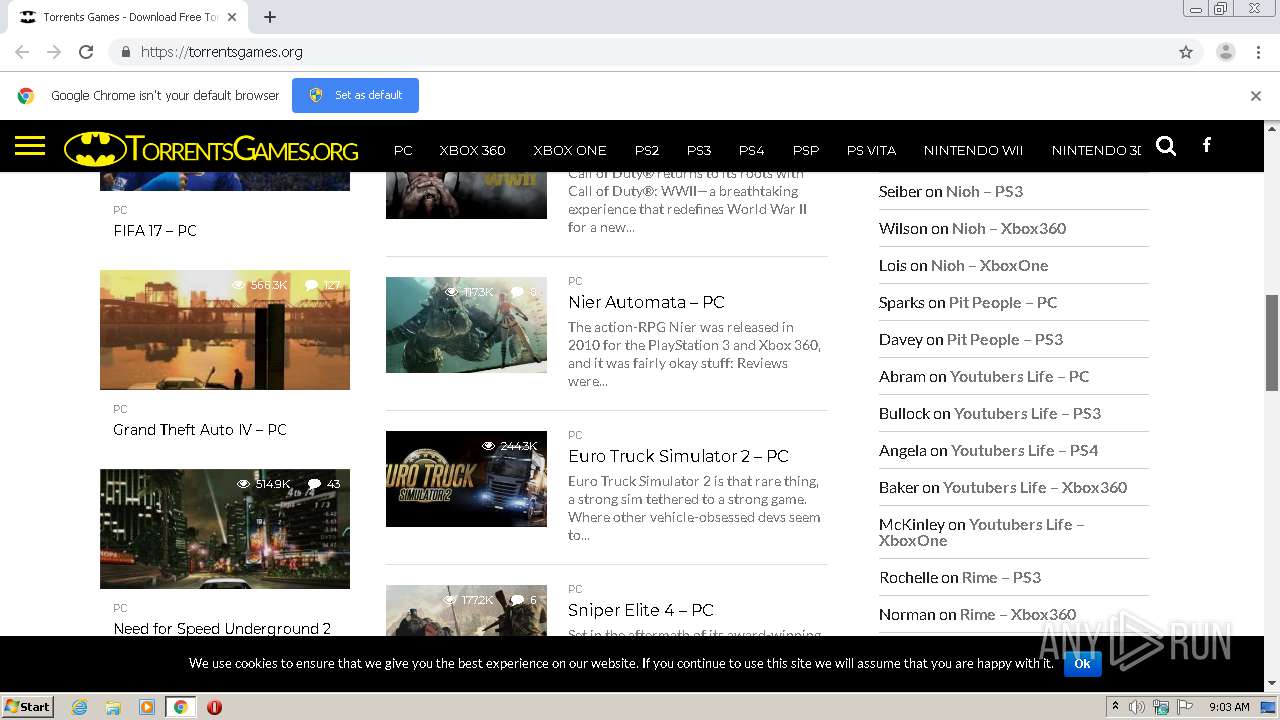Screen dimensions: 1280x720
Task: Open Nioh – XboxOne comment link
Action: point(989,265)
